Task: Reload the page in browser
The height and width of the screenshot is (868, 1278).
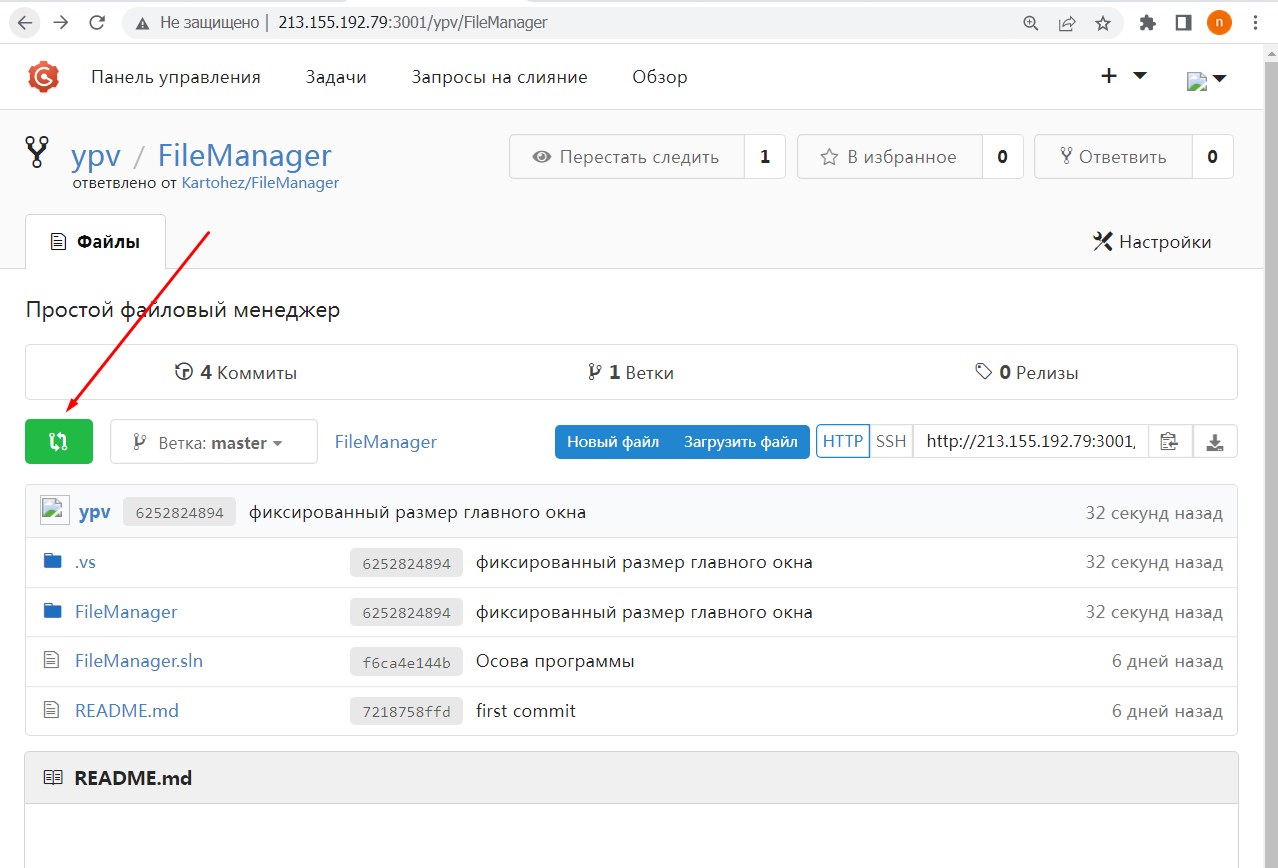Action: [97, 23]
